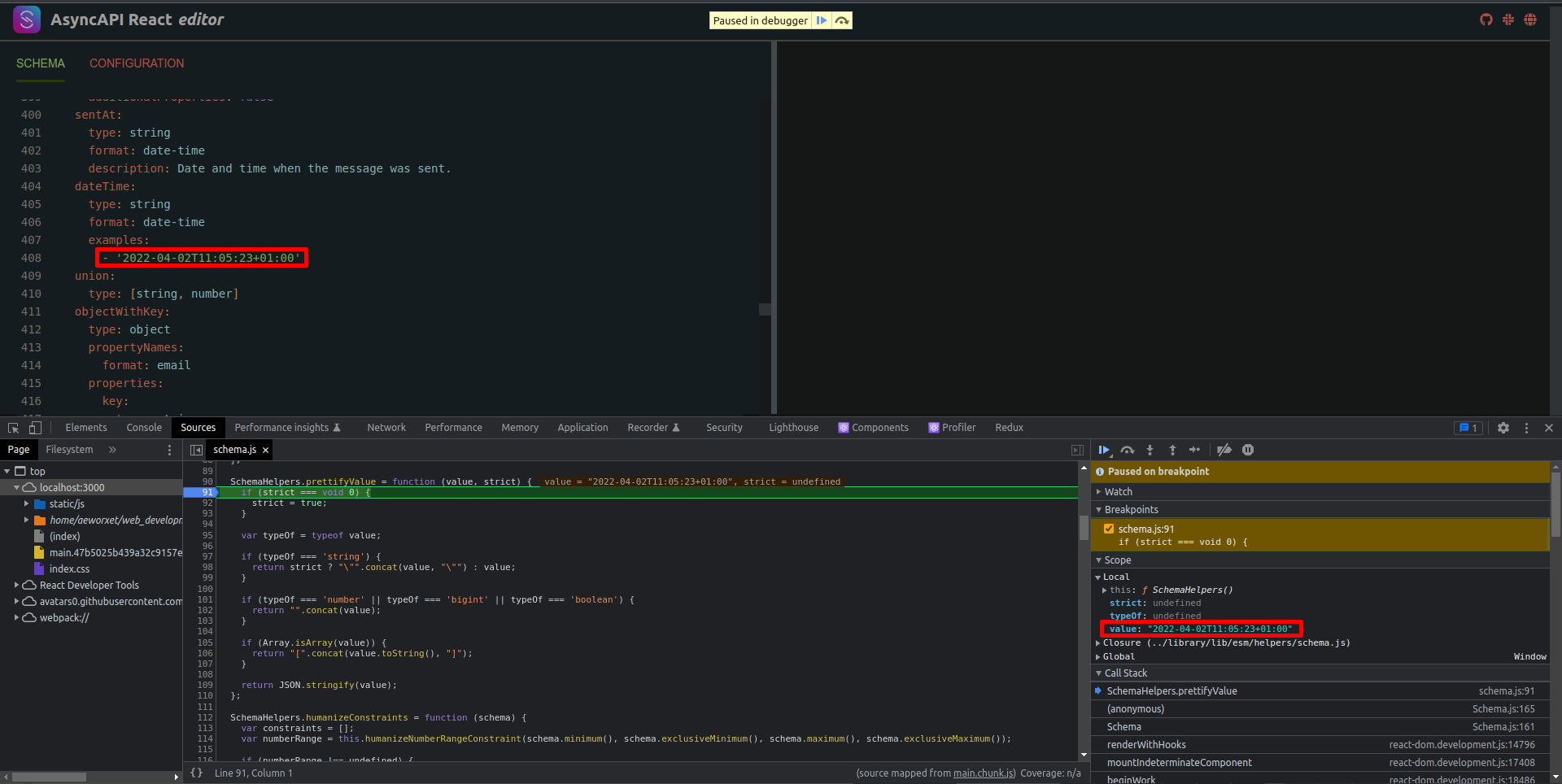Switch to the CONFIGURATION tab
Viewport: 1562px width, 784px height.
(136, 63)
